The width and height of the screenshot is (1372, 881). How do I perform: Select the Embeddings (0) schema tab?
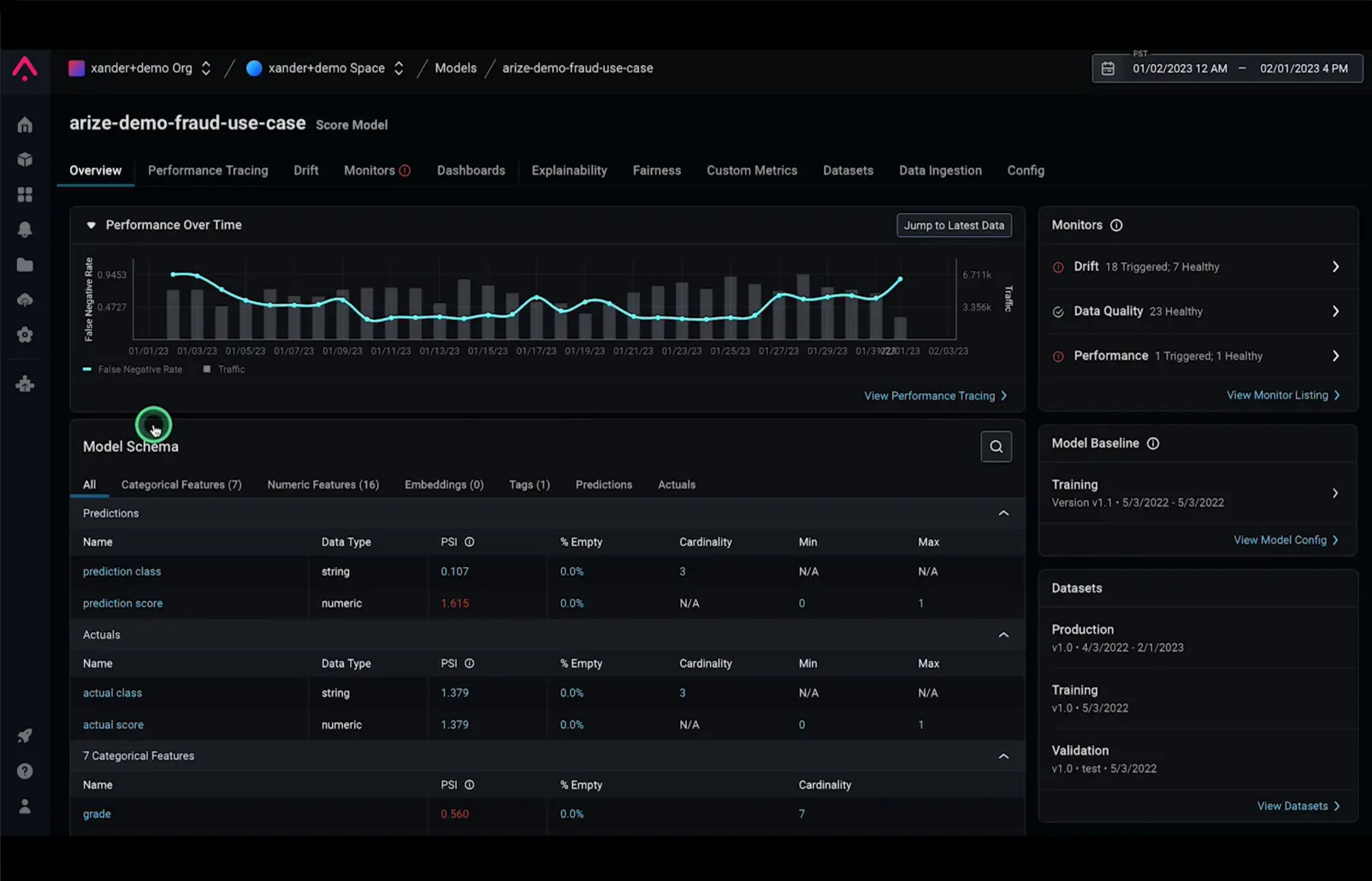click(444, 485)
